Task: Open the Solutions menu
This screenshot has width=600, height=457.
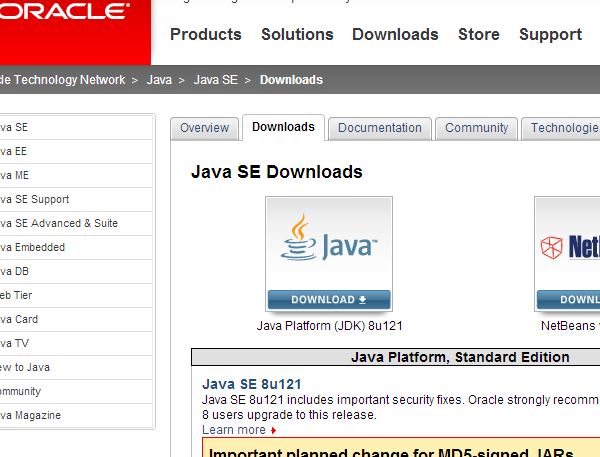Action: point(297,34)
